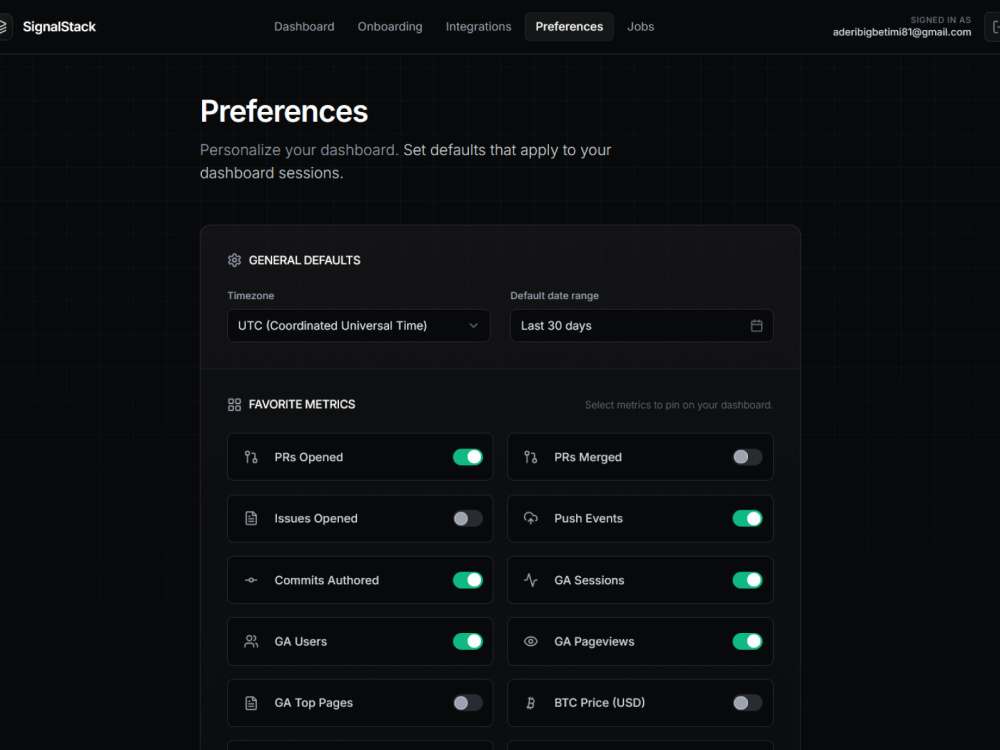Screen dimensions: 1000x750
Task: Turn off the GA Users toggle
Action: click(467, 642)
